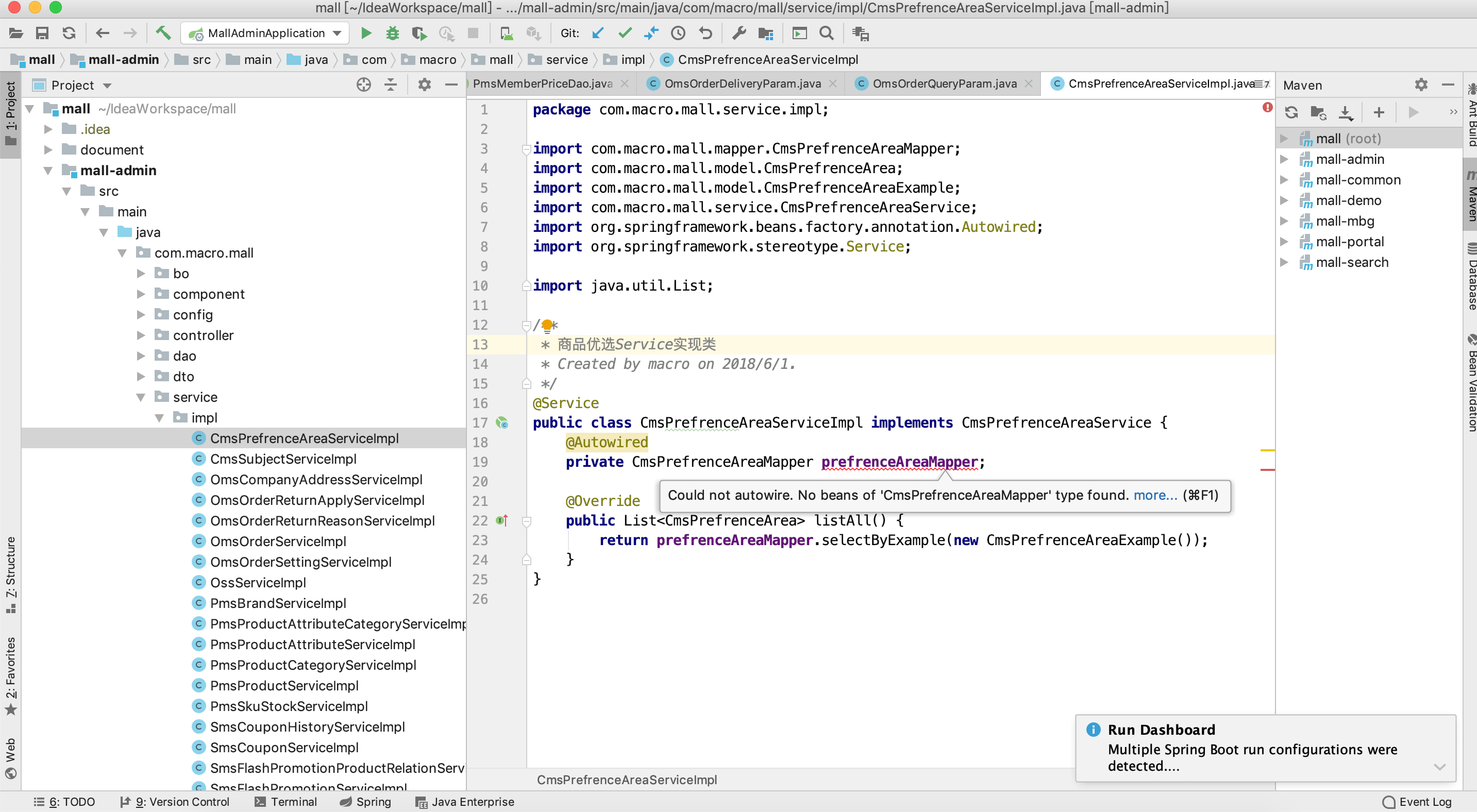The width and height of the screenshot is (1477, 812).
Task: Reimport all Maven projects with the refresh icon
Action: [x=1291, y=112]
